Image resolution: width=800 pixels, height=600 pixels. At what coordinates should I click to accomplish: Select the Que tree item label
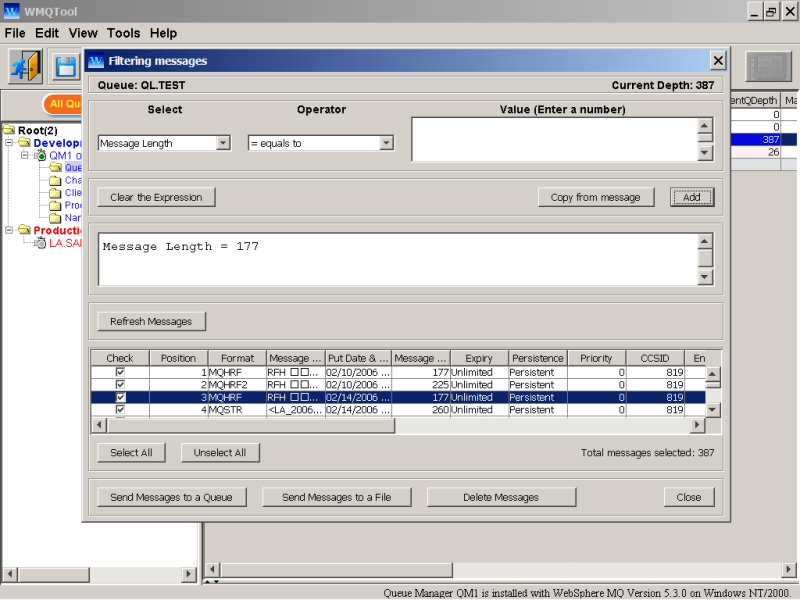click(73, 167)
